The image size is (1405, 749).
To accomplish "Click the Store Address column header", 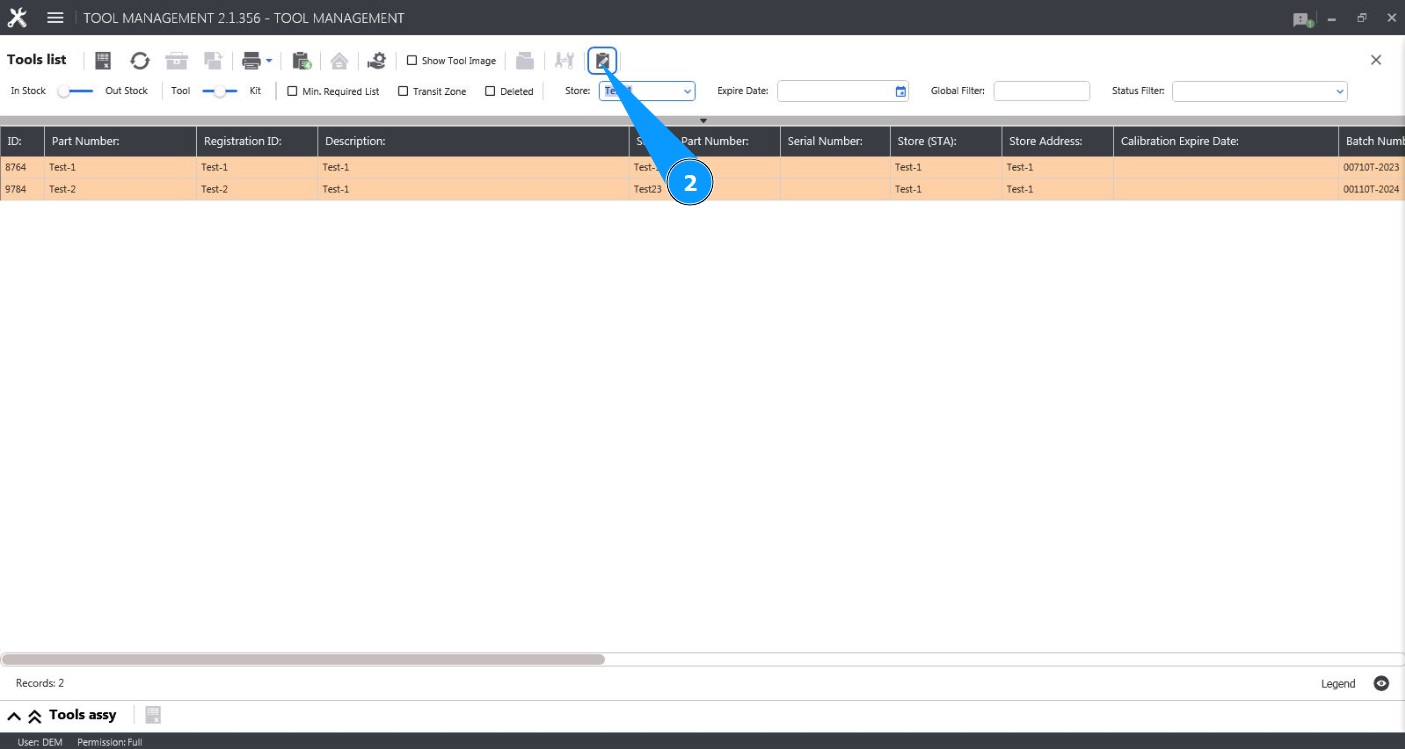I will (x=1058, y=141).
